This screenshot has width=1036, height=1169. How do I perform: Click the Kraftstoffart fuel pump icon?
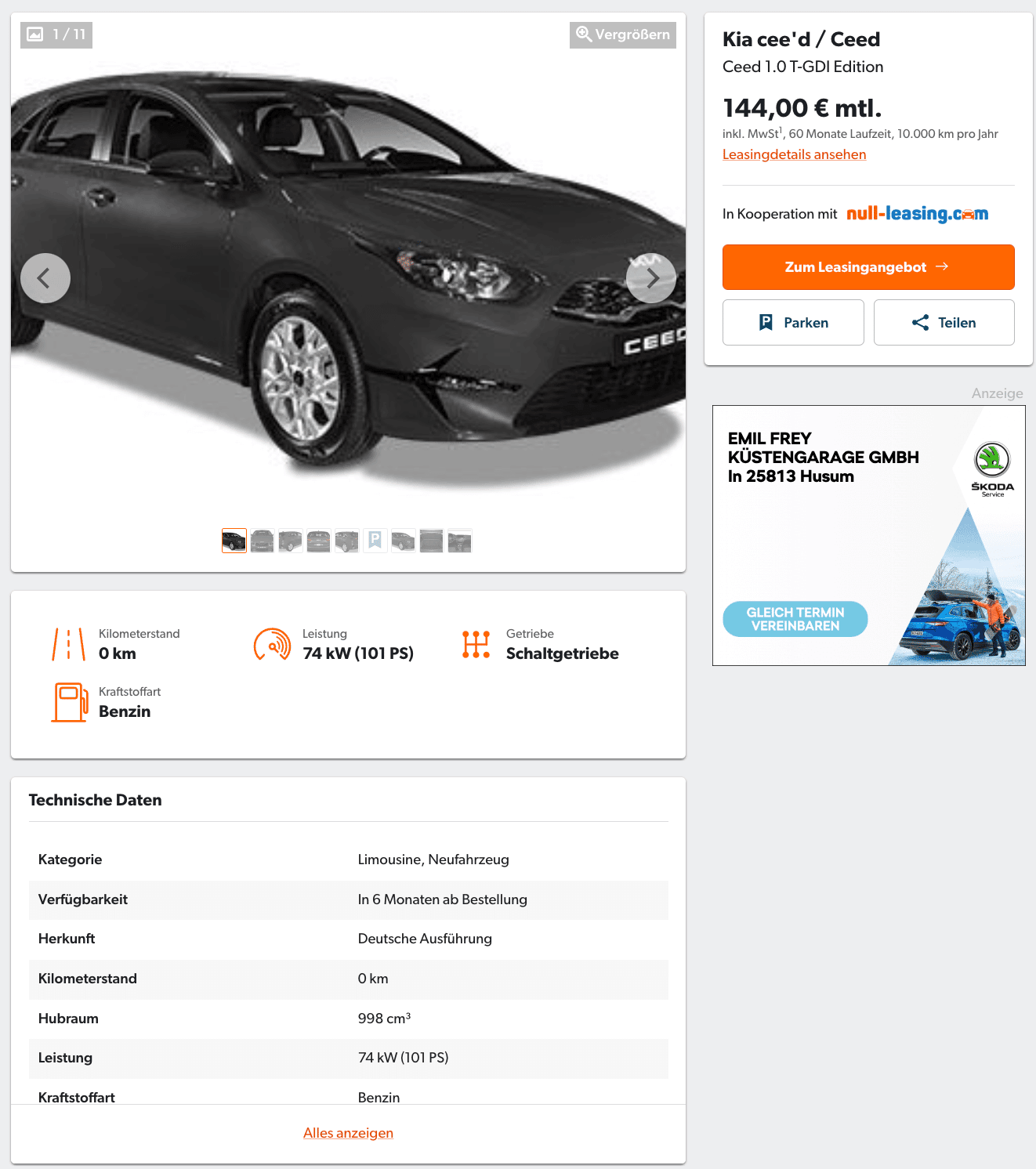click(70, 702)
